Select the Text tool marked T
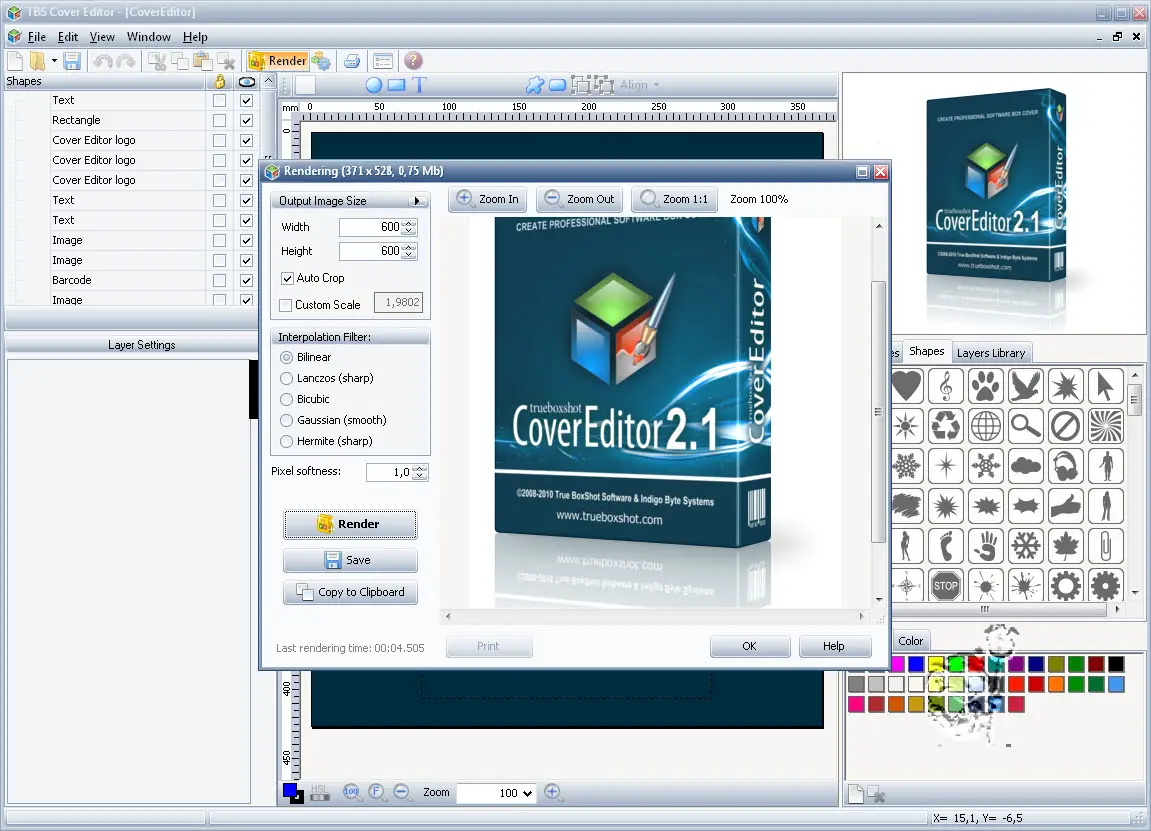Viewport: 1151px width, 831px height. [x=419, y=85]
